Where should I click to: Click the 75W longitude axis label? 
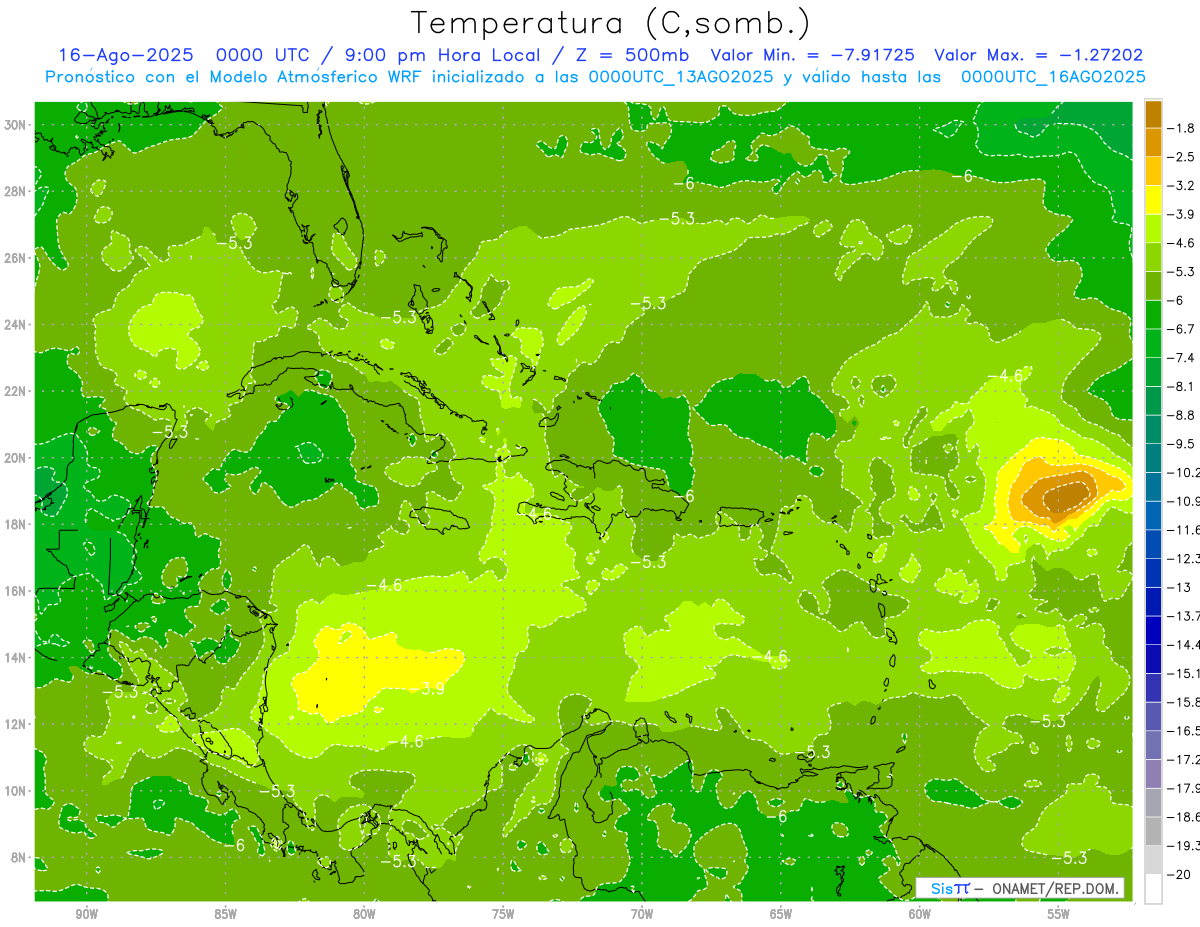503,914
